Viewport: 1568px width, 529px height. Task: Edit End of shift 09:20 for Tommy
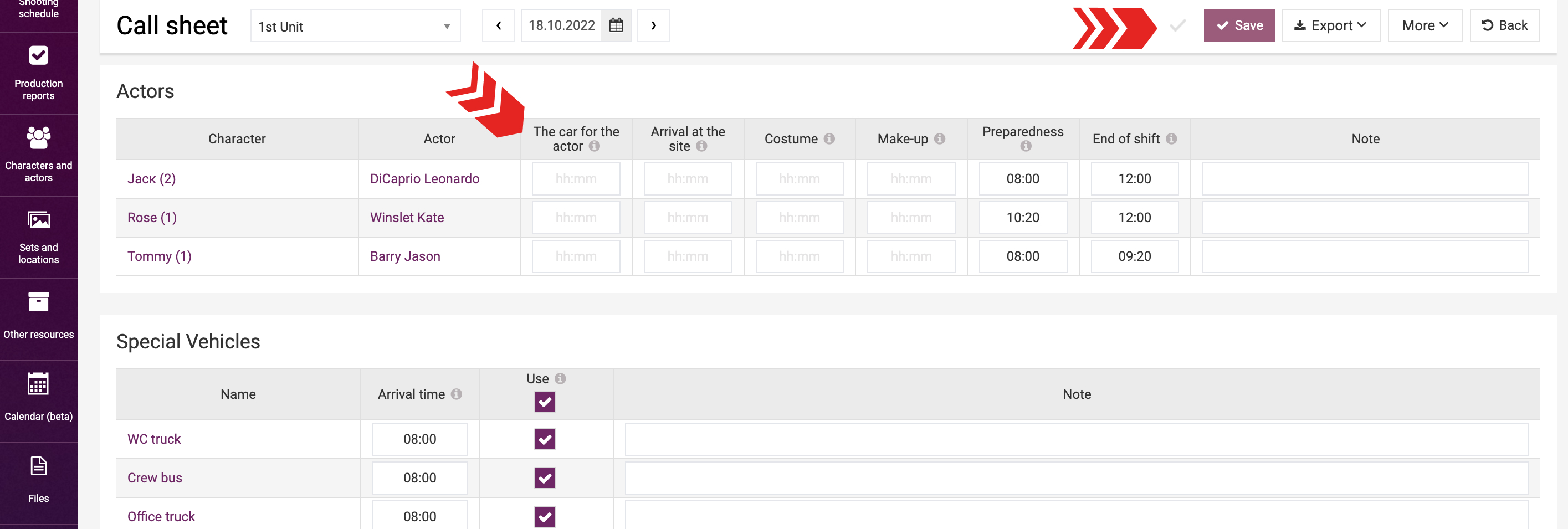pos(1135,256)
